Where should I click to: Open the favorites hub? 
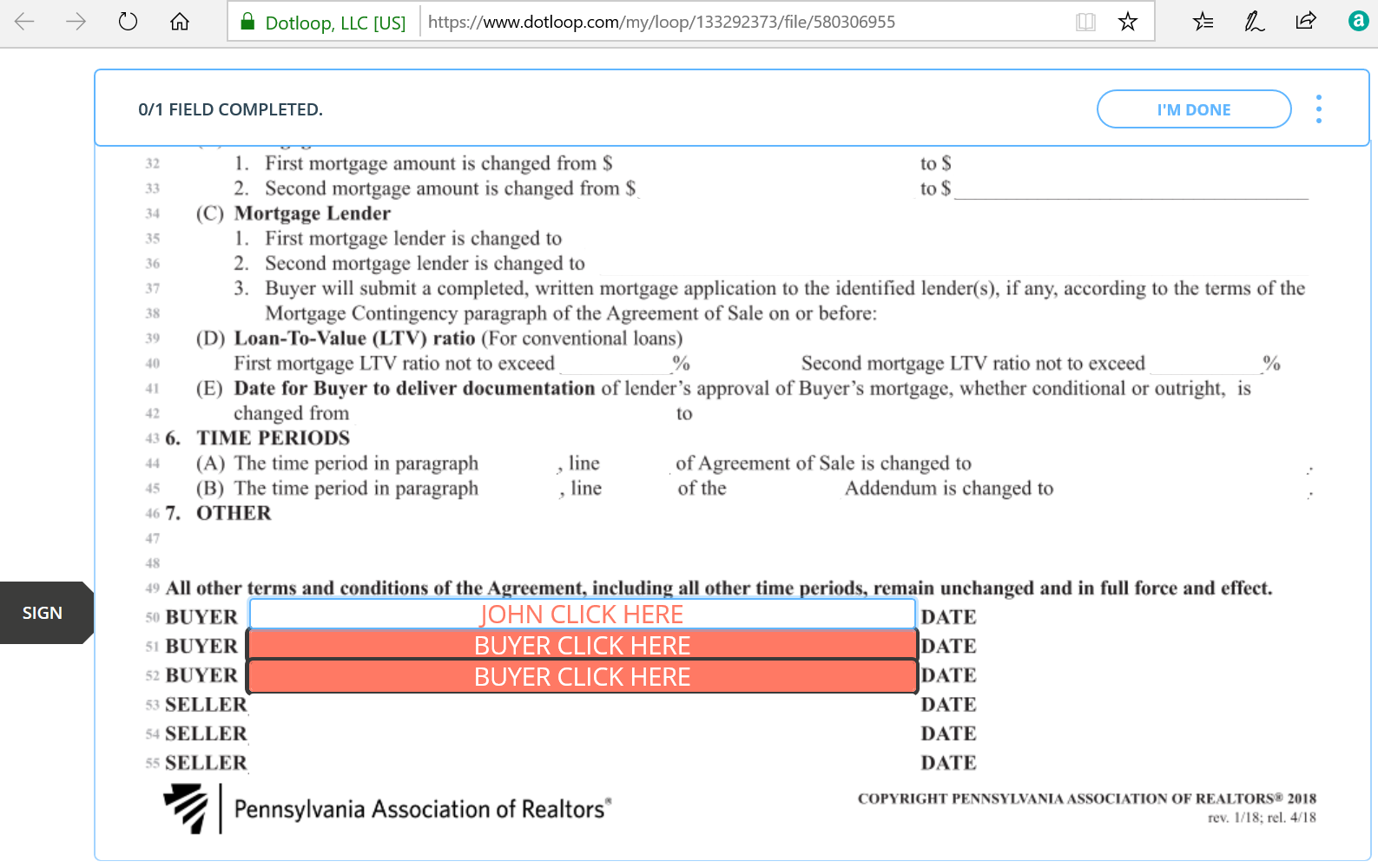(1203, 21)
